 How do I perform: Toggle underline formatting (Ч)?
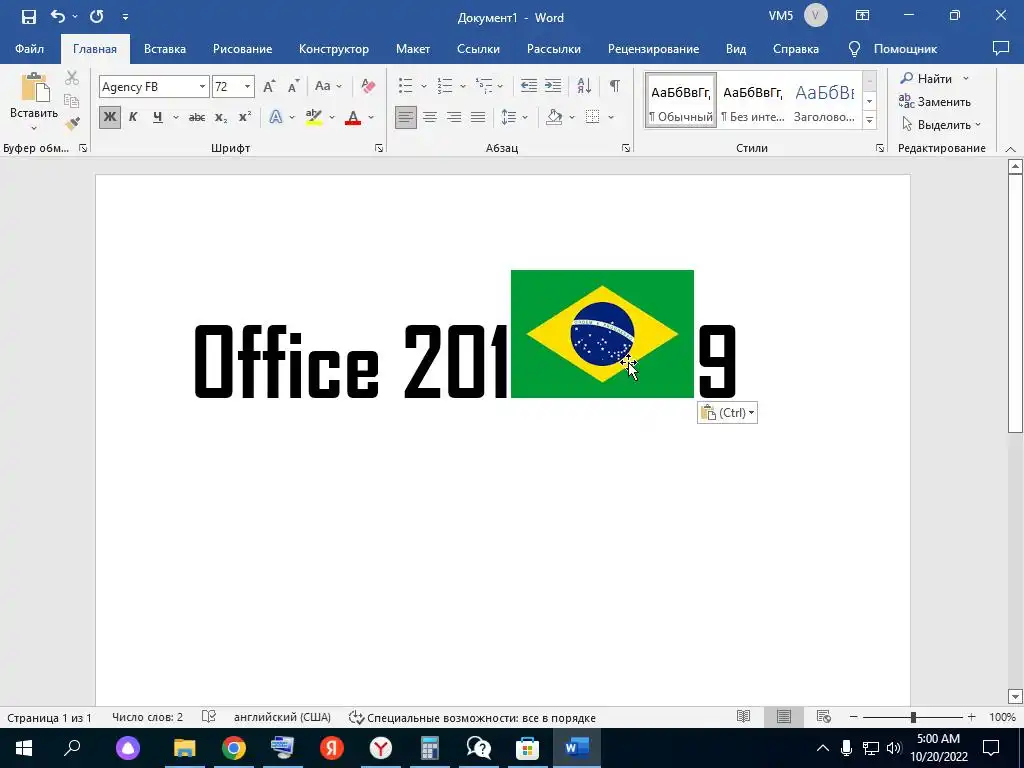[157, 118]
